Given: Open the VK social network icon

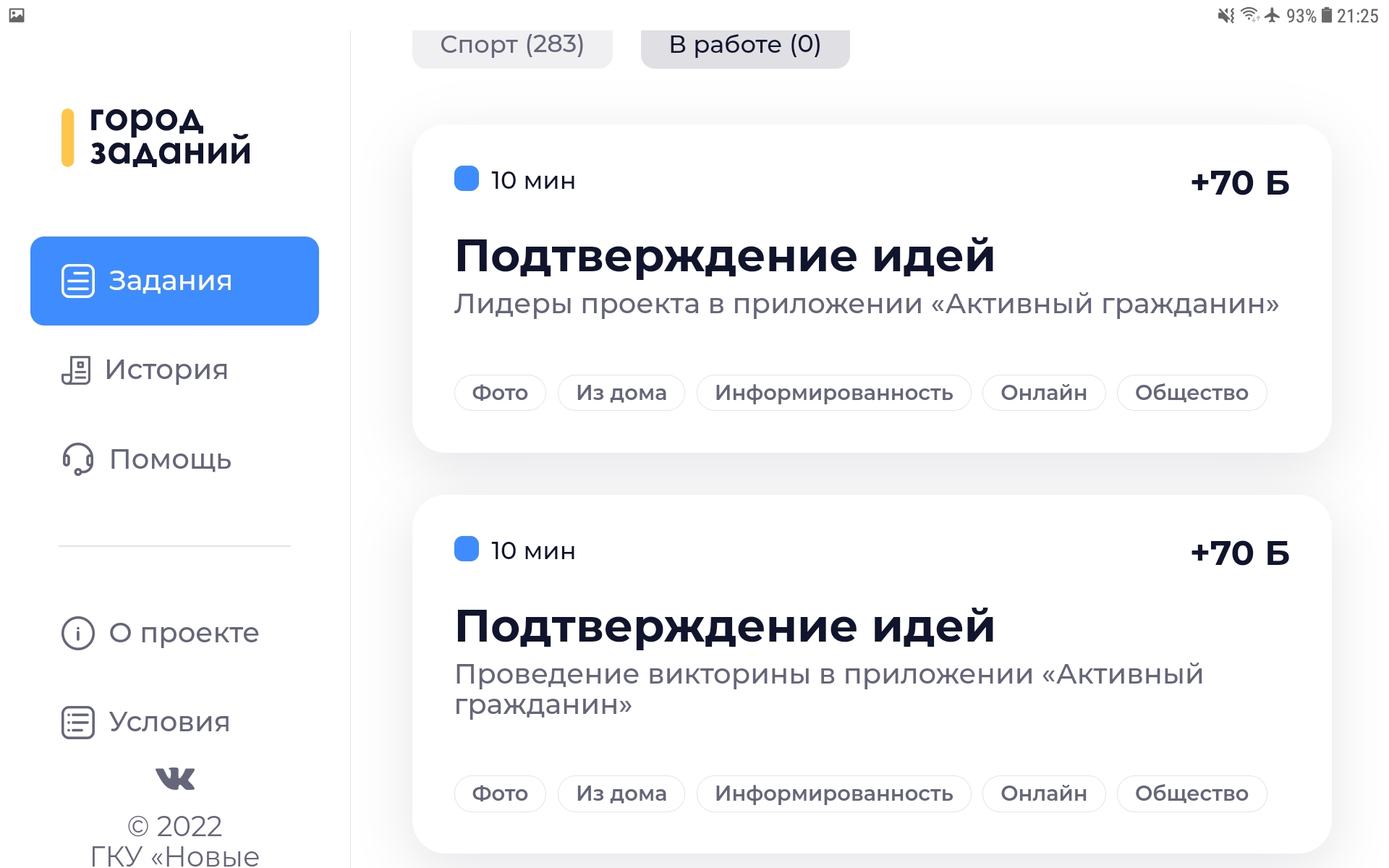Looking at the screenshot, I should tap(175, 778).
